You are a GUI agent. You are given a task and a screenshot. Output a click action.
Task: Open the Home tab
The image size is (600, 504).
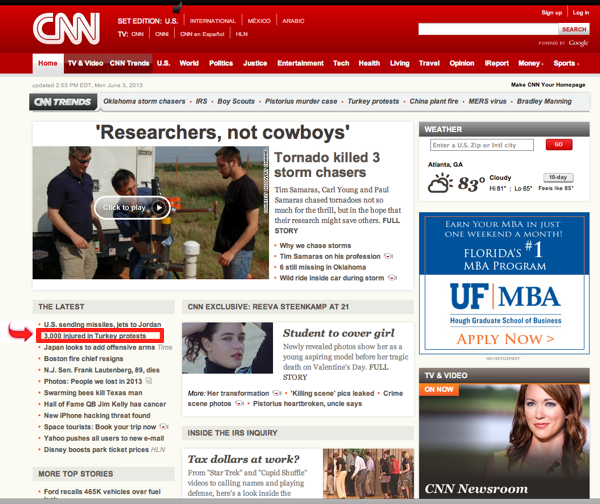pos(48,63)
